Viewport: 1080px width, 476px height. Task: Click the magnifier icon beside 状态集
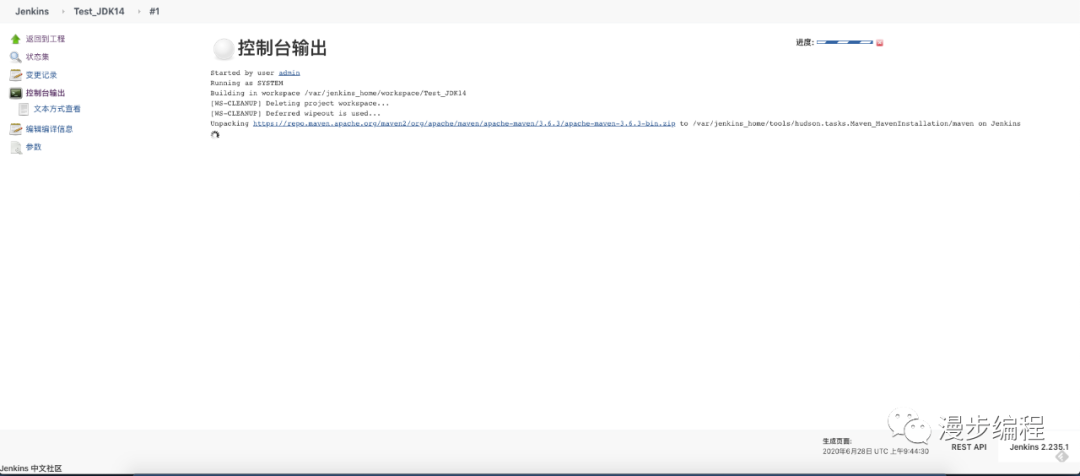point(15,57)
